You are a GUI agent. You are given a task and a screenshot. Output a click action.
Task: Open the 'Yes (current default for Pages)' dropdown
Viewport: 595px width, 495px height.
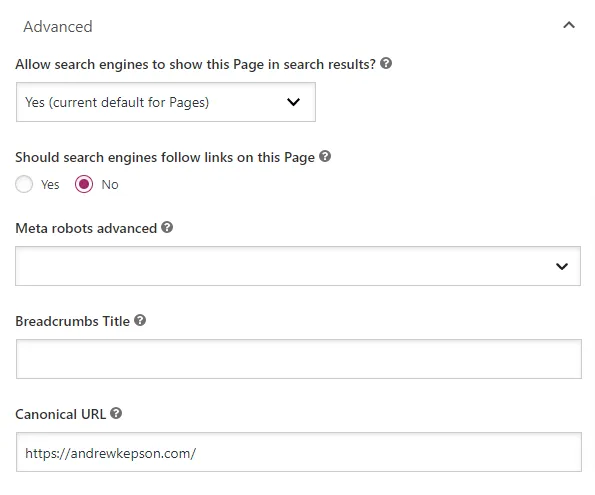(x=166, y=102)
